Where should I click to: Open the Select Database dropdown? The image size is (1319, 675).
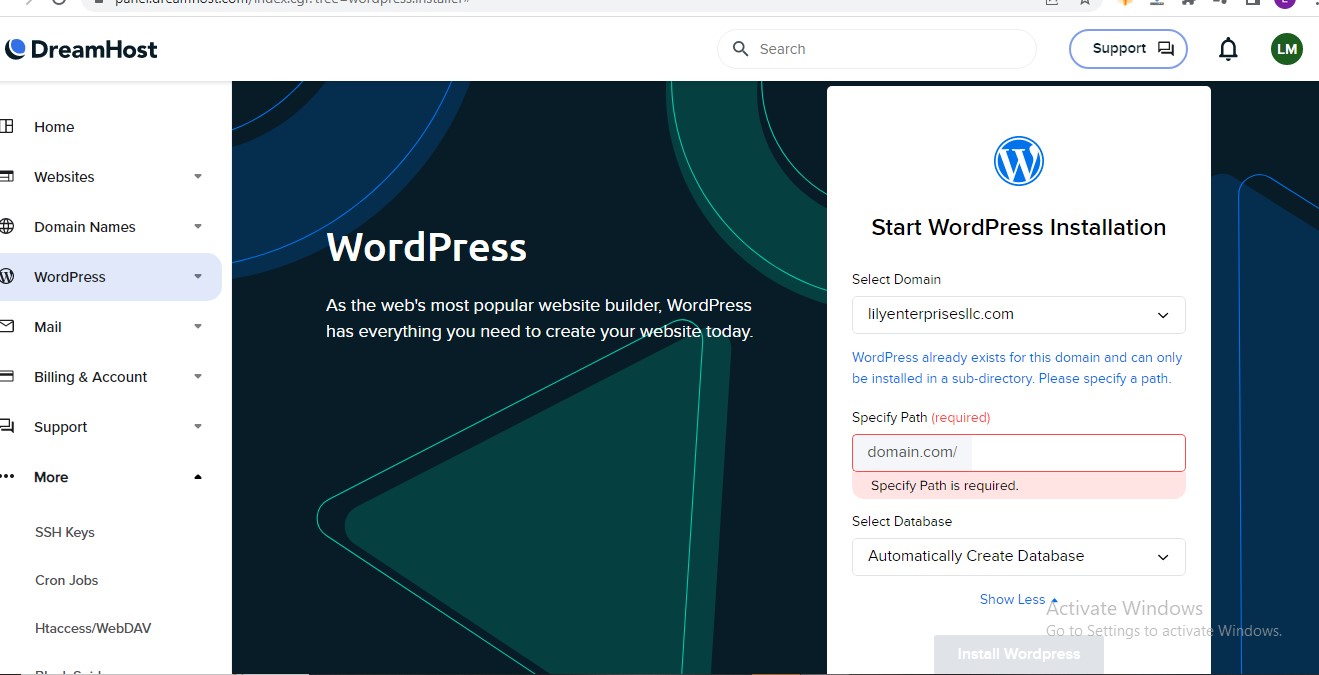coord(1018,556)
